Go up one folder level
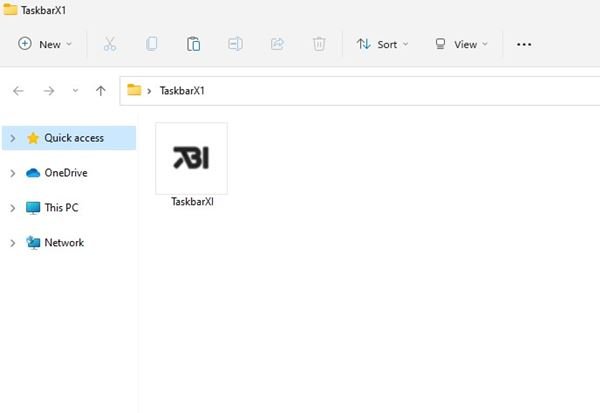600x413 pixels. tap(101, 91)
